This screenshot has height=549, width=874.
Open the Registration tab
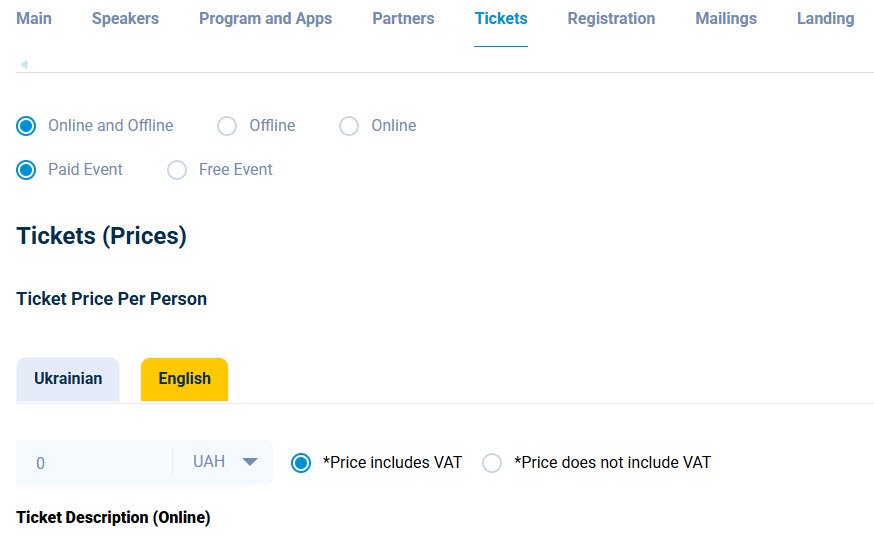pos(611,19)
